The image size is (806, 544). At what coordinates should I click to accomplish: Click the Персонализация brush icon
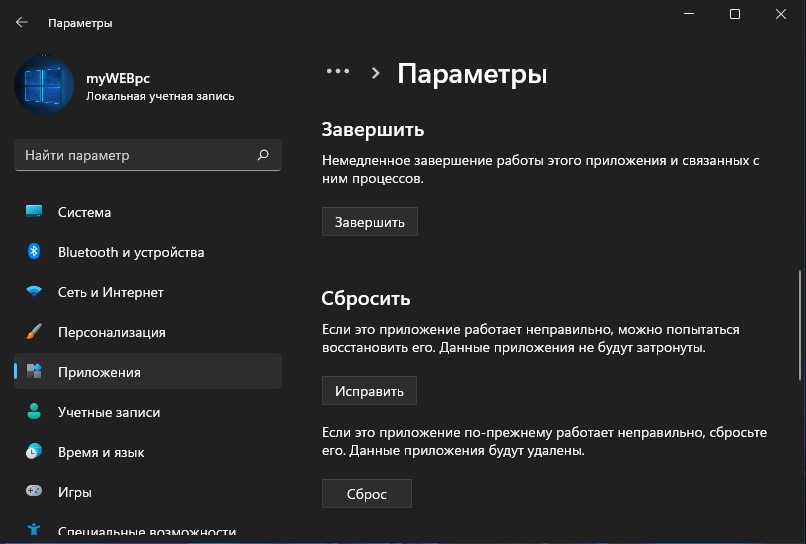coord(34,332)
